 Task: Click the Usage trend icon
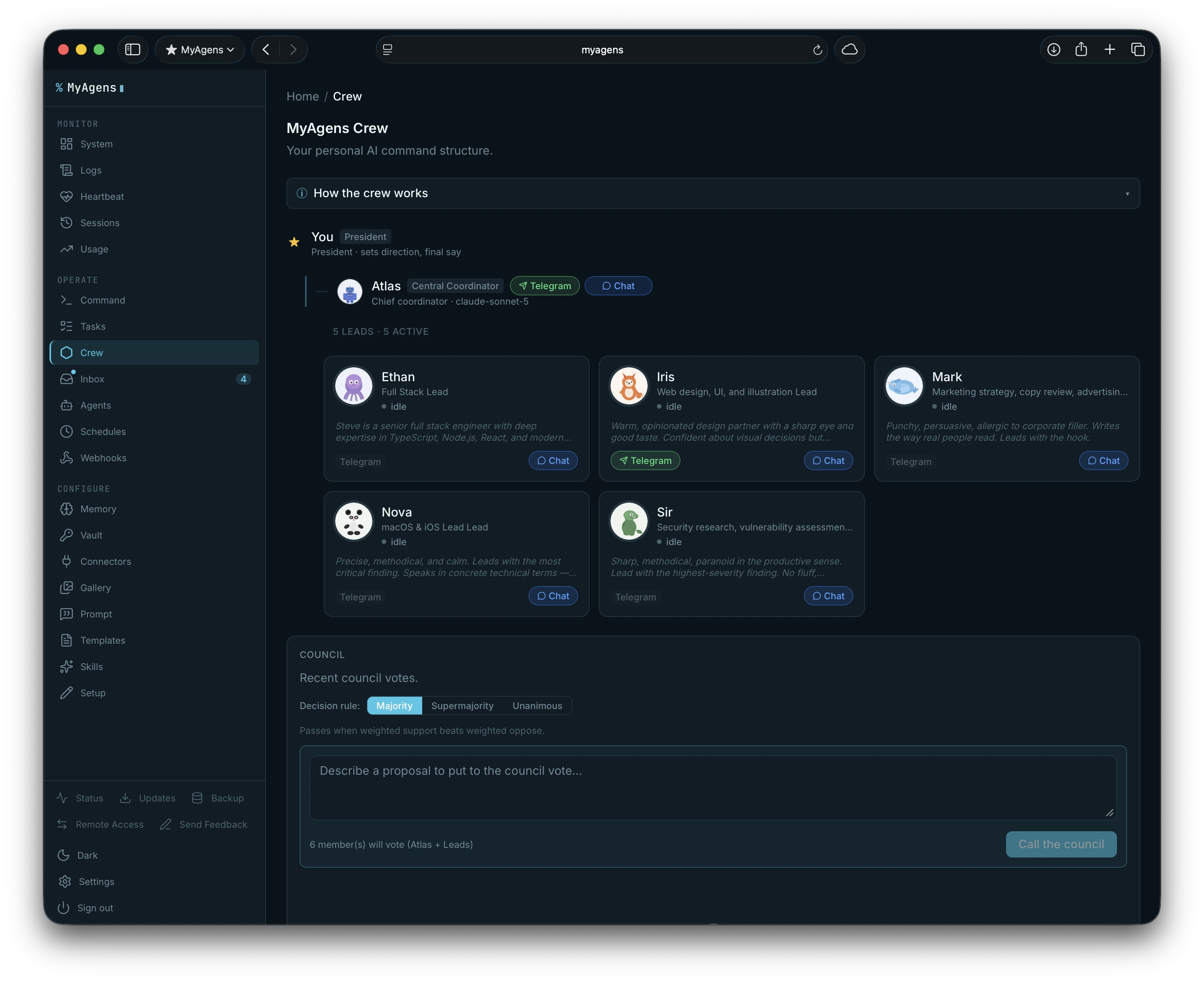[x=66, y=249]
